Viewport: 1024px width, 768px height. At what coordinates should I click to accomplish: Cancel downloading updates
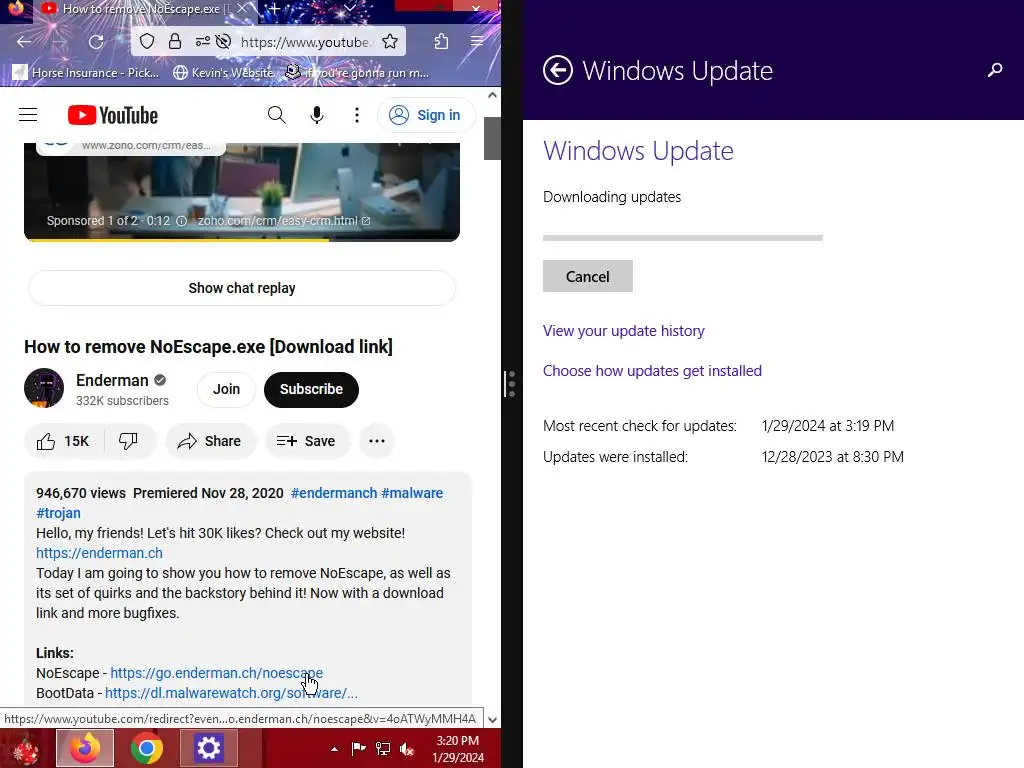click(x=588, y=276)
